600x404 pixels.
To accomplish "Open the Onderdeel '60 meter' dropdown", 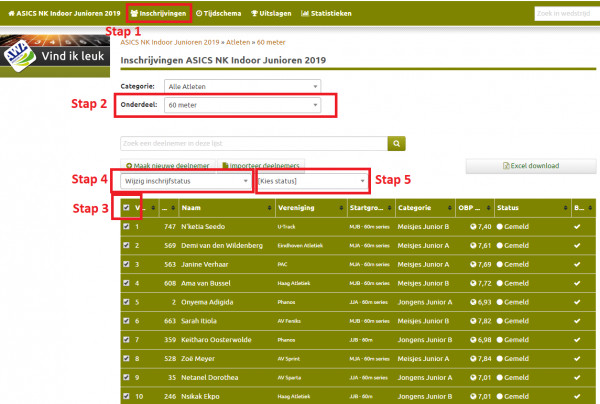I will tap(243, 105).
